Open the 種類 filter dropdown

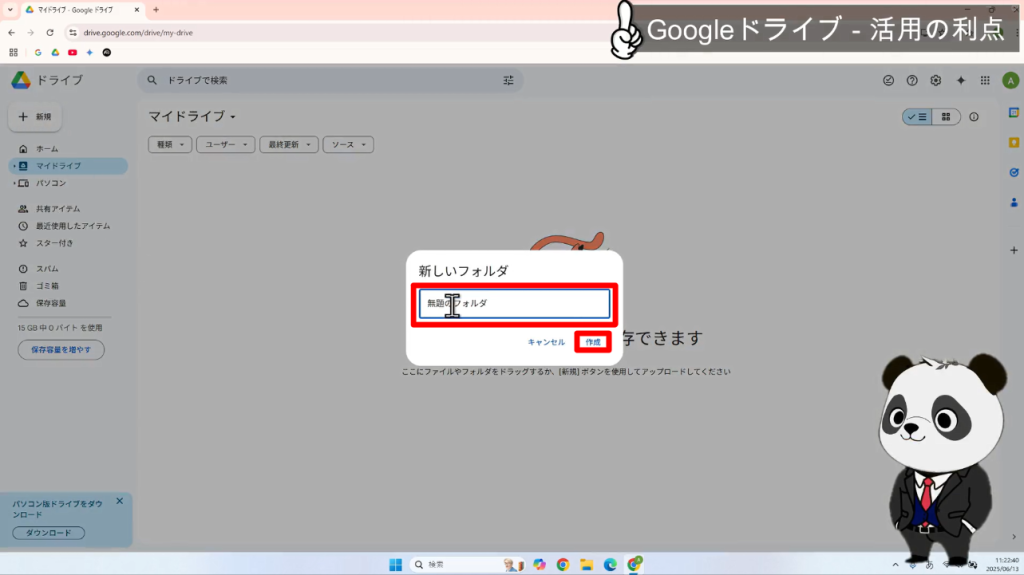coord(170,144)
